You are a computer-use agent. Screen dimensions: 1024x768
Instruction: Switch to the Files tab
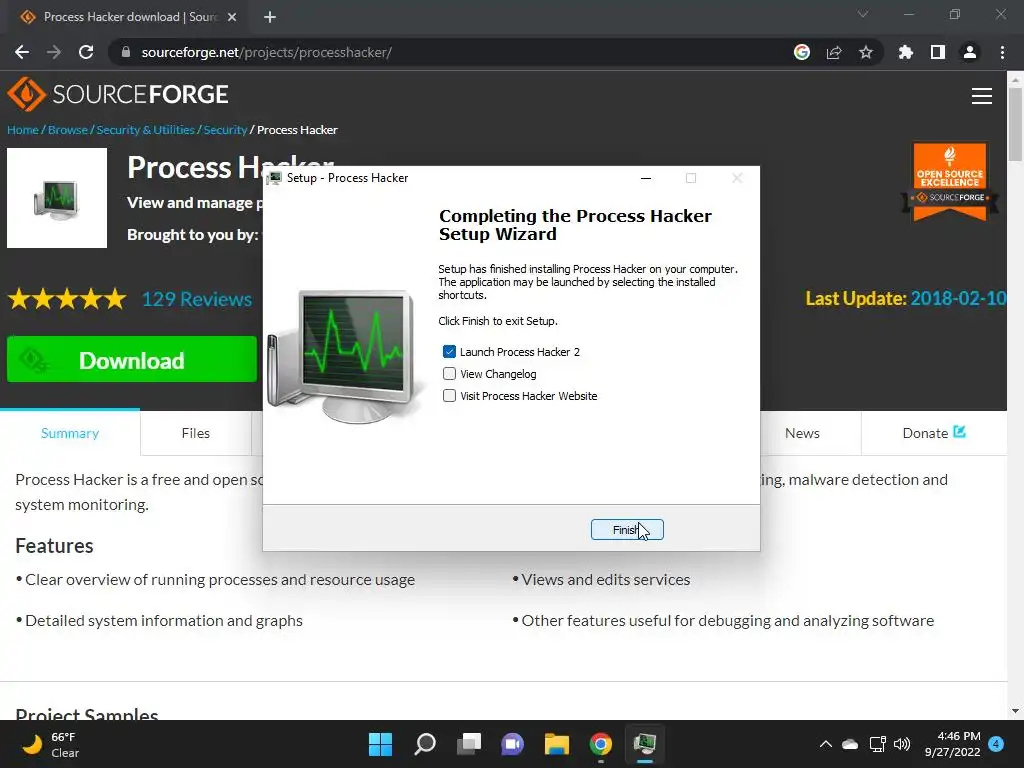(195, 433)
